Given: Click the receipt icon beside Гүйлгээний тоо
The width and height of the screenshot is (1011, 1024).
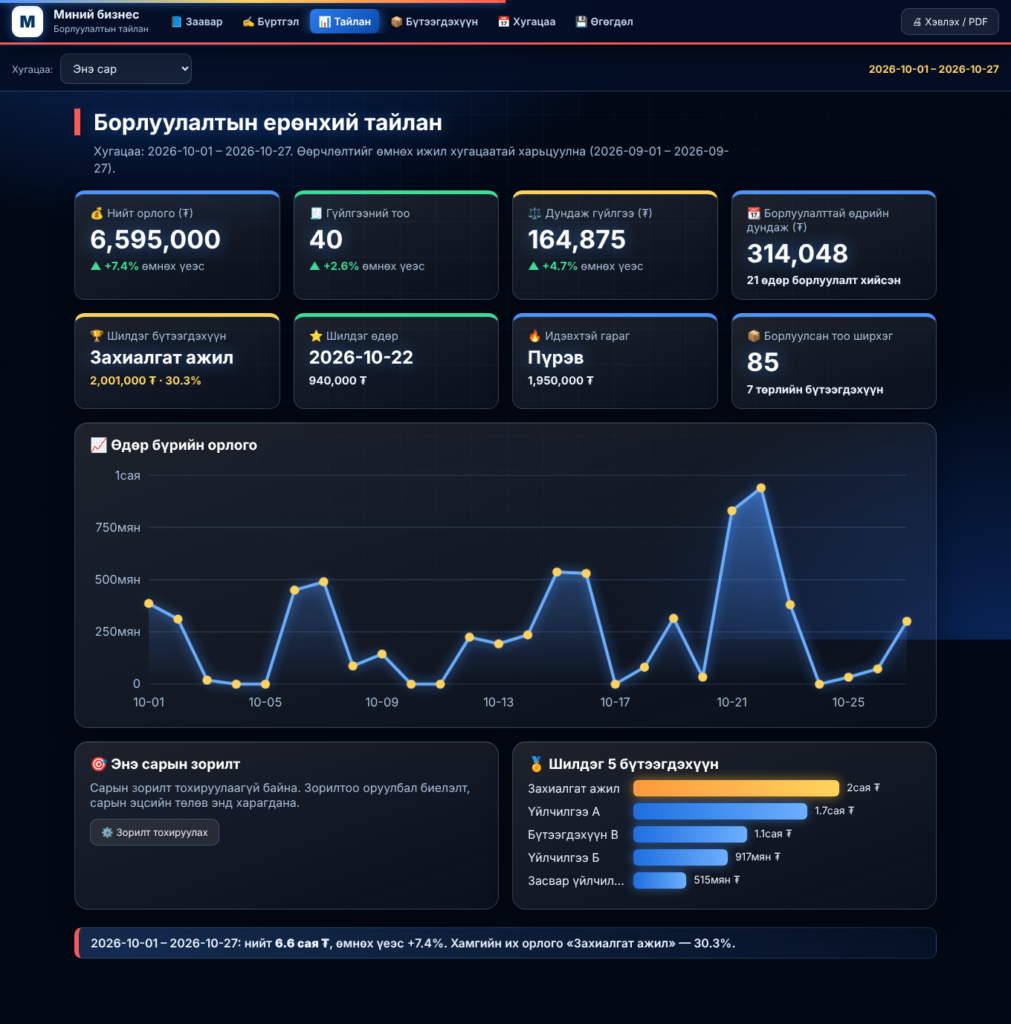Looking at the screenshot, I should pos(315,213).
